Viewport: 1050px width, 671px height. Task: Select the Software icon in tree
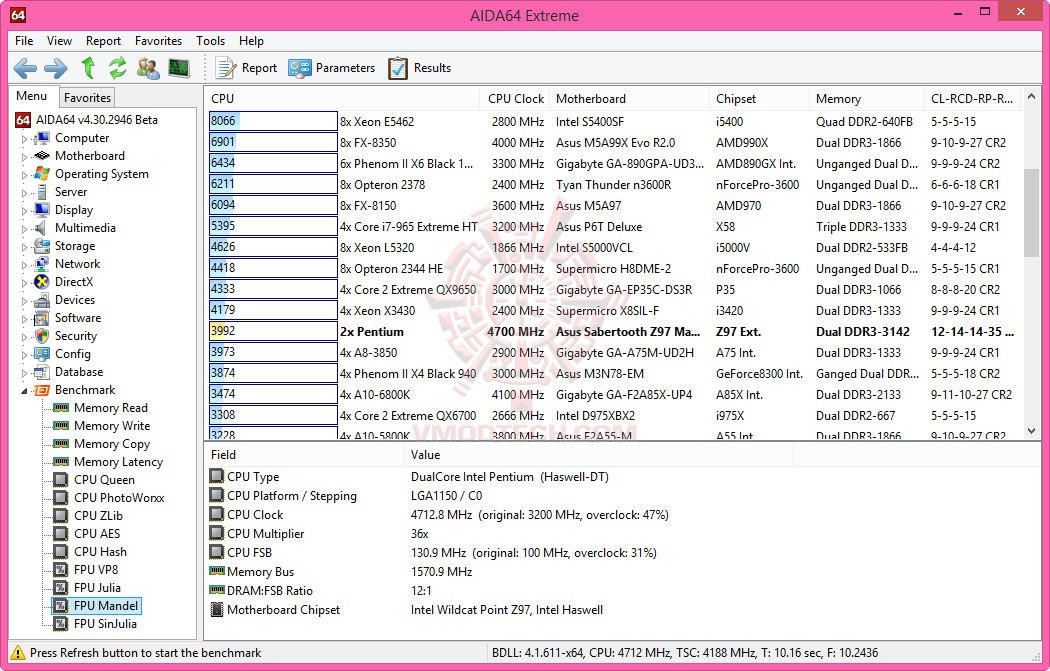pos(42,318)
